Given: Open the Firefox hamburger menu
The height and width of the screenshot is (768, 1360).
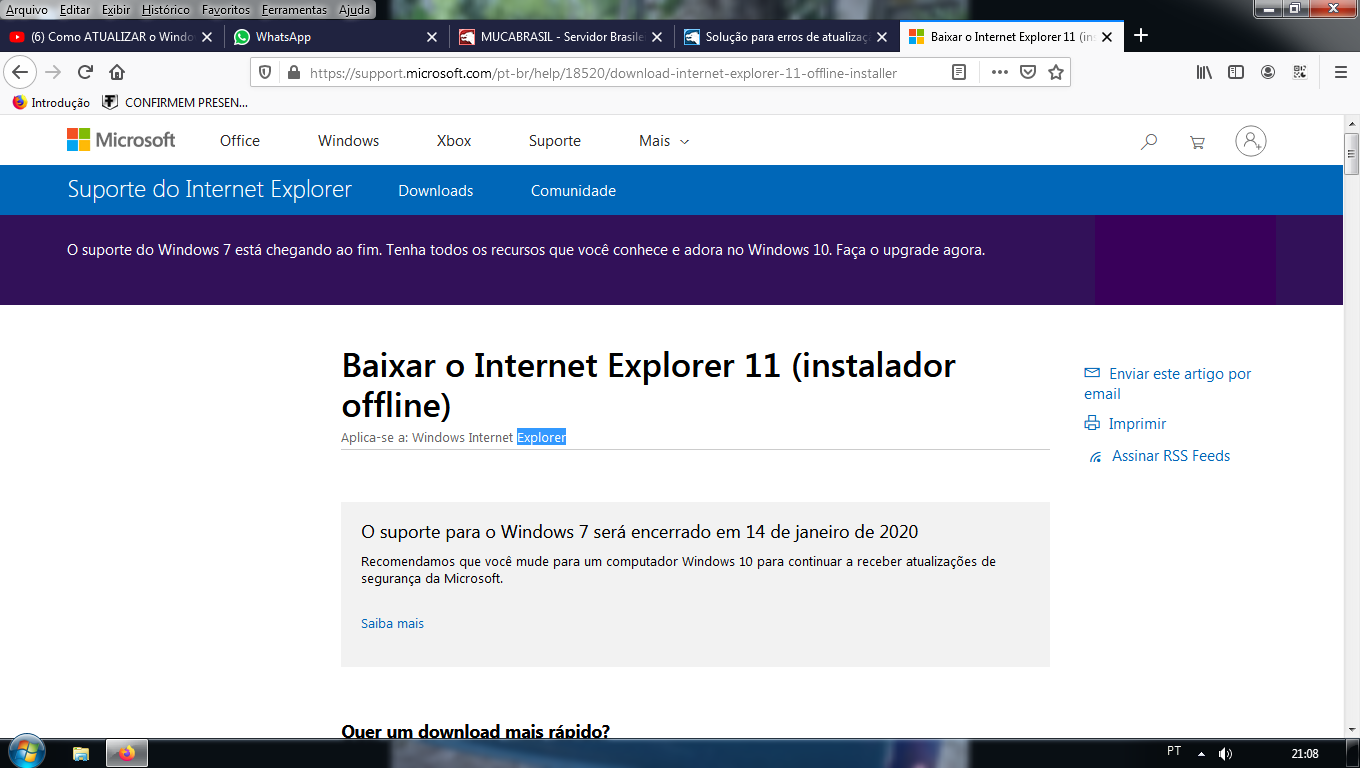Looking at the screenshot, I should [1340, 72].
